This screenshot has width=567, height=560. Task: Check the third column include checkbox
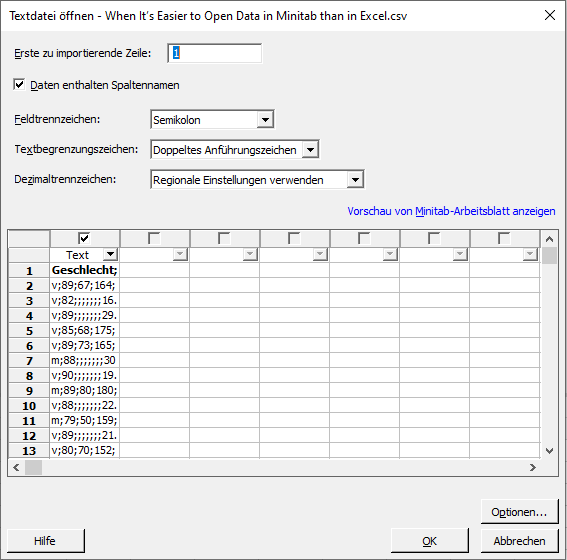tap(224, 238)
